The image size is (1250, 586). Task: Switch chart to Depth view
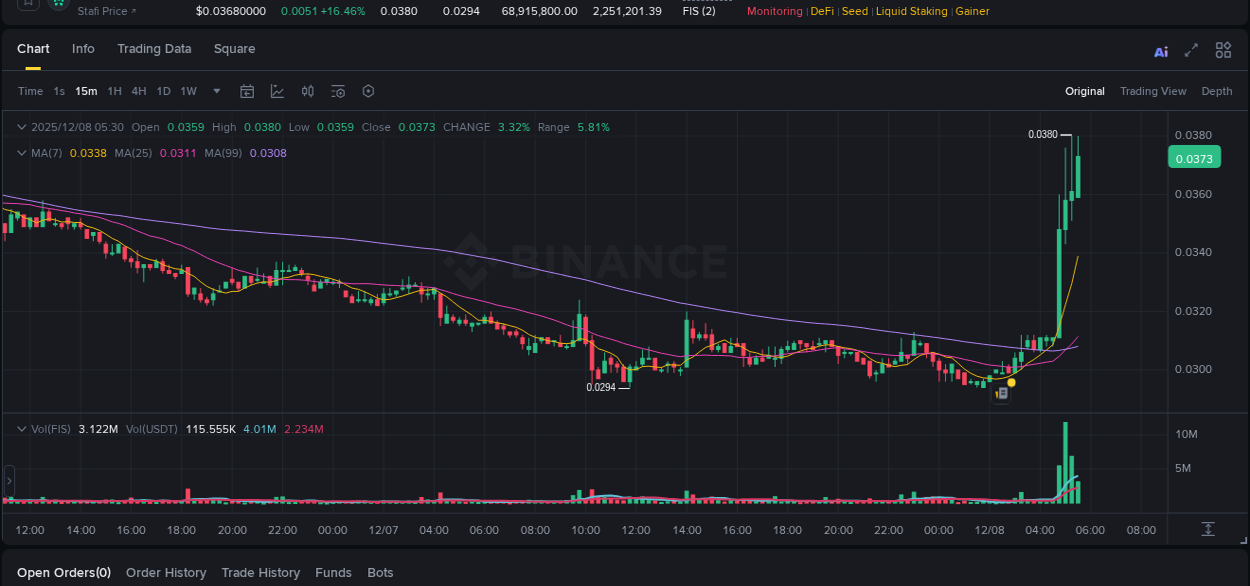click(x=1216, y=91)
